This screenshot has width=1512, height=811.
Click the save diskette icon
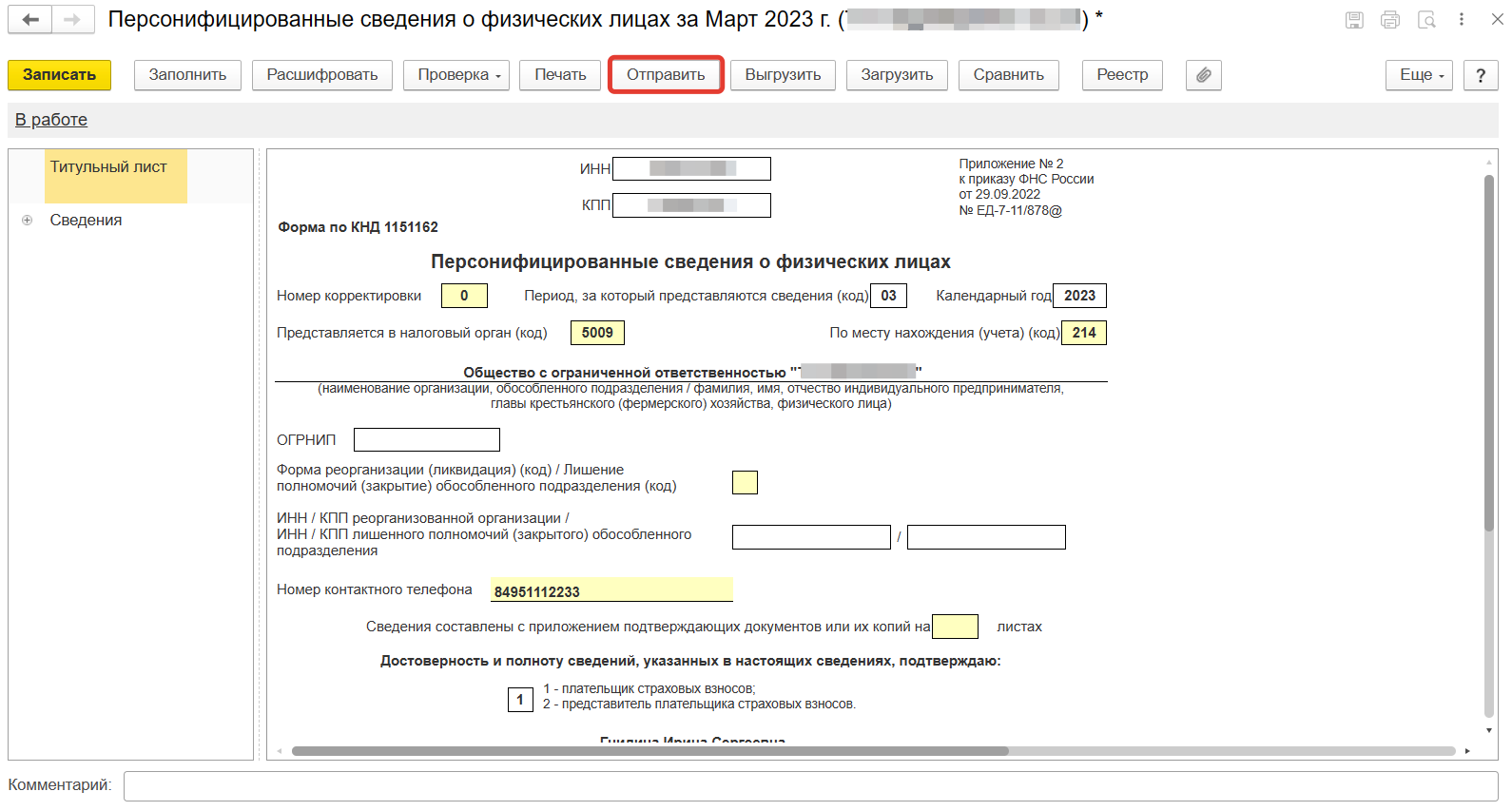click(x=1354, y=20)
